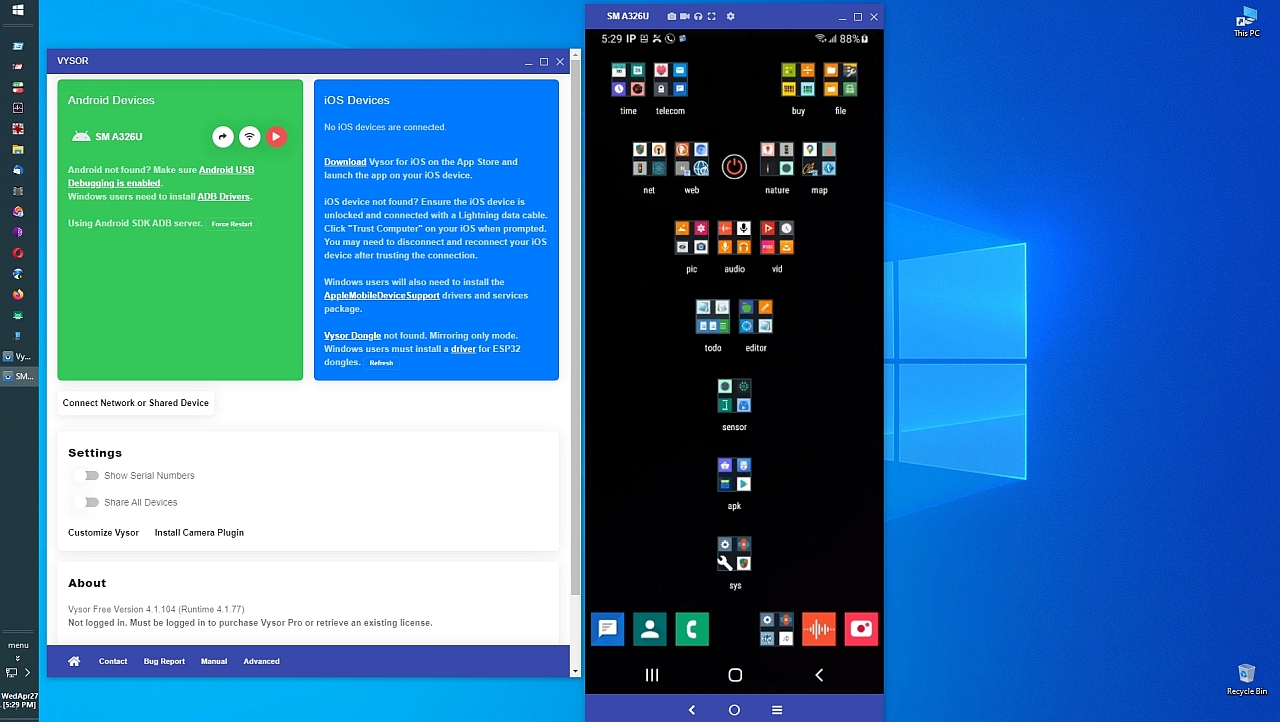
Task: Open Windows Start button
Action: (x=18, y=10)
